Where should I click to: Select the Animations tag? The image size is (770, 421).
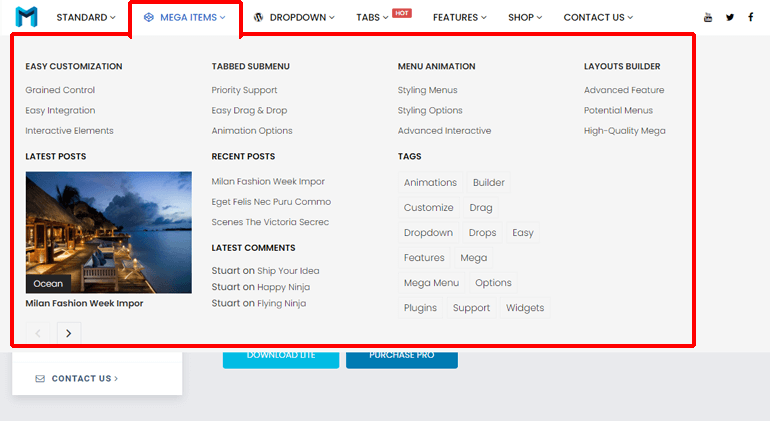point(430,183)
